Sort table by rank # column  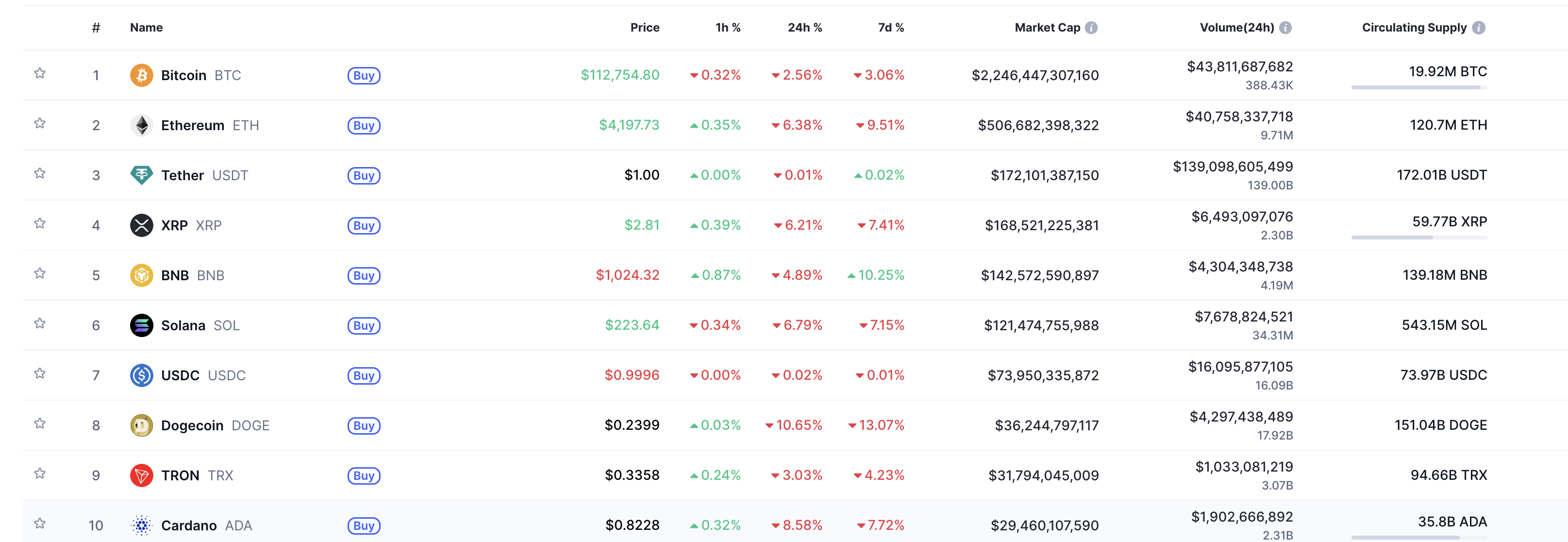(96, 27)
